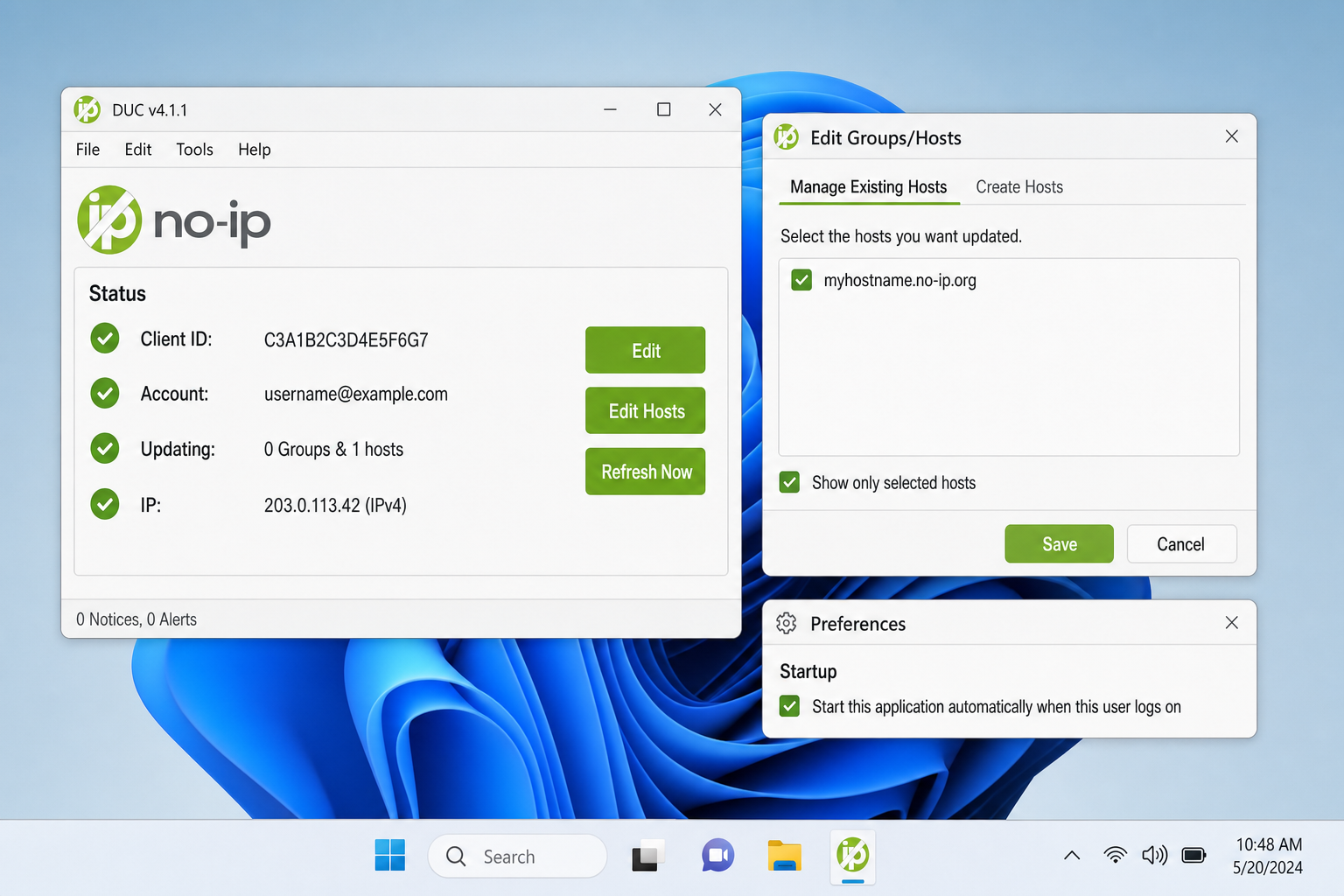This screenshot has height=896, width=1344.
Task: Click the battery icon in system tray
Action: 1193,855
